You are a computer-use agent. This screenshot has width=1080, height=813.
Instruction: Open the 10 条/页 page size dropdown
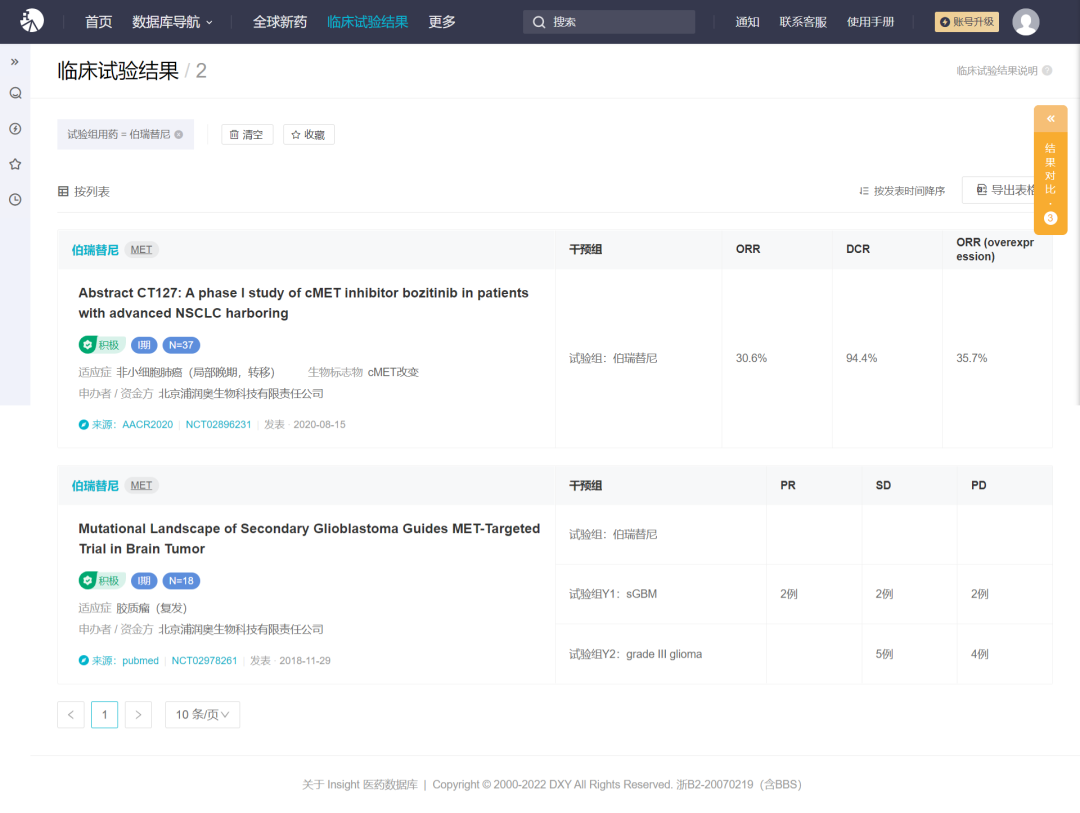tap(202, 714)
